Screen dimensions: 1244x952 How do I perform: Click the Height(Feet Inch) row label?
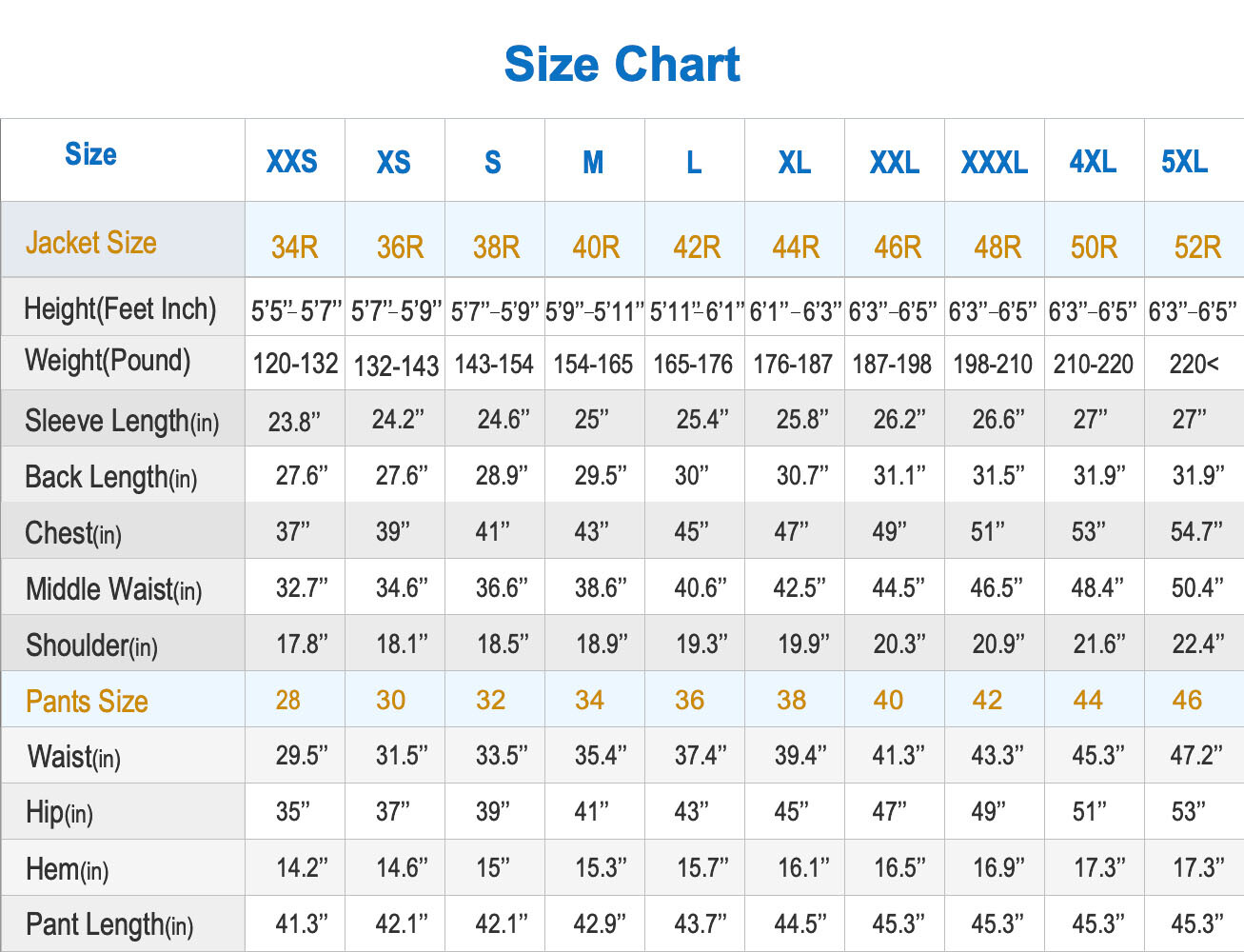coord(120,308)
